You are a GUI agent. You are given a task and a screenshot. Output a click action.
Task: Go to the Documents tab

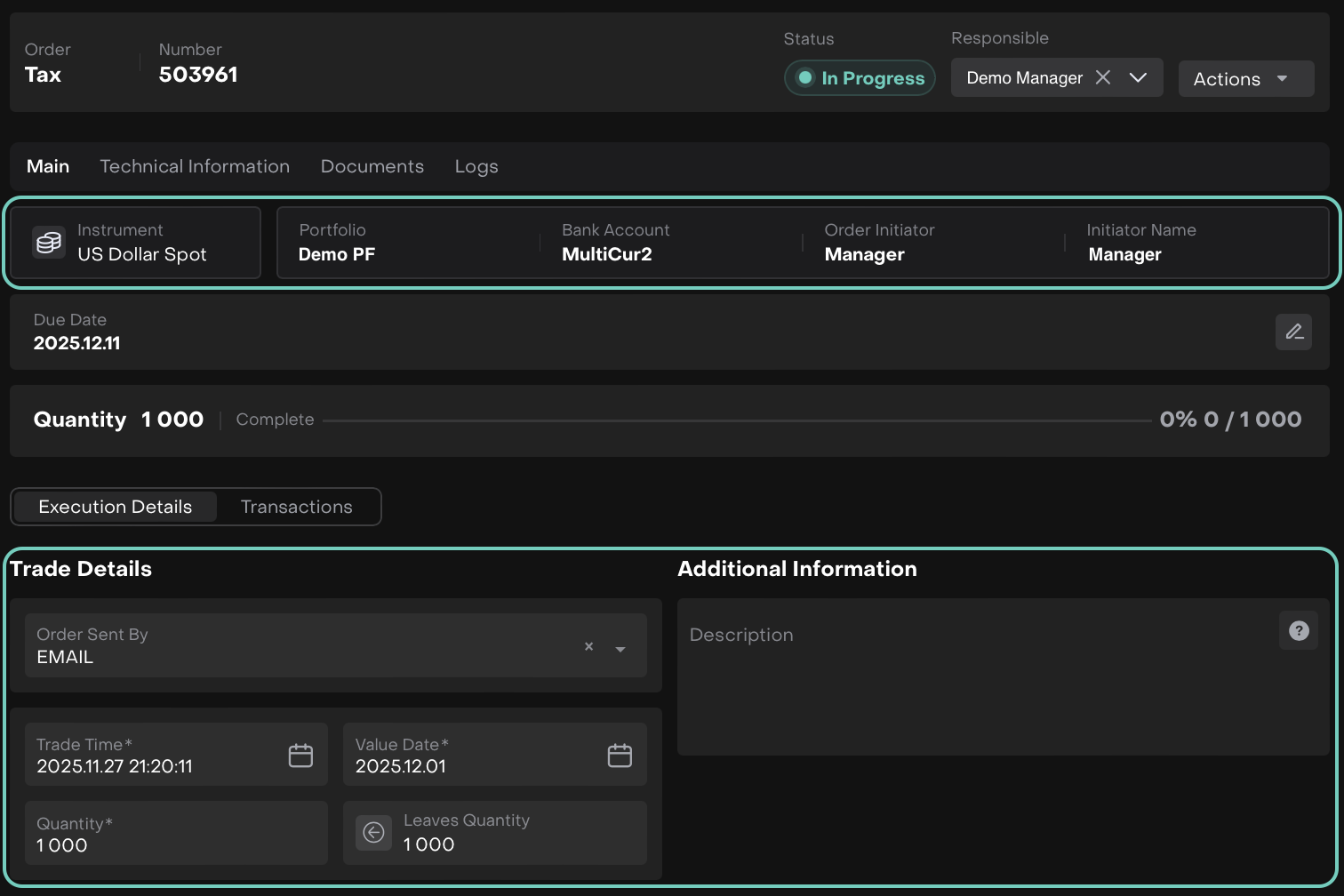click(372, 166)
